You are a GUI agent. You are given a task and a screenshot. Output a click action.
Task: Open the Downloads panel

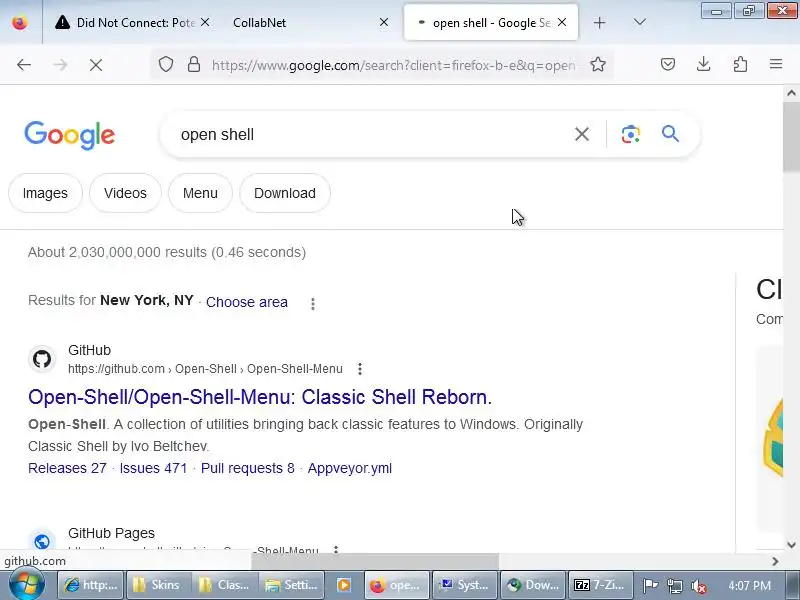pyautogui.click(x=704, y=64)
